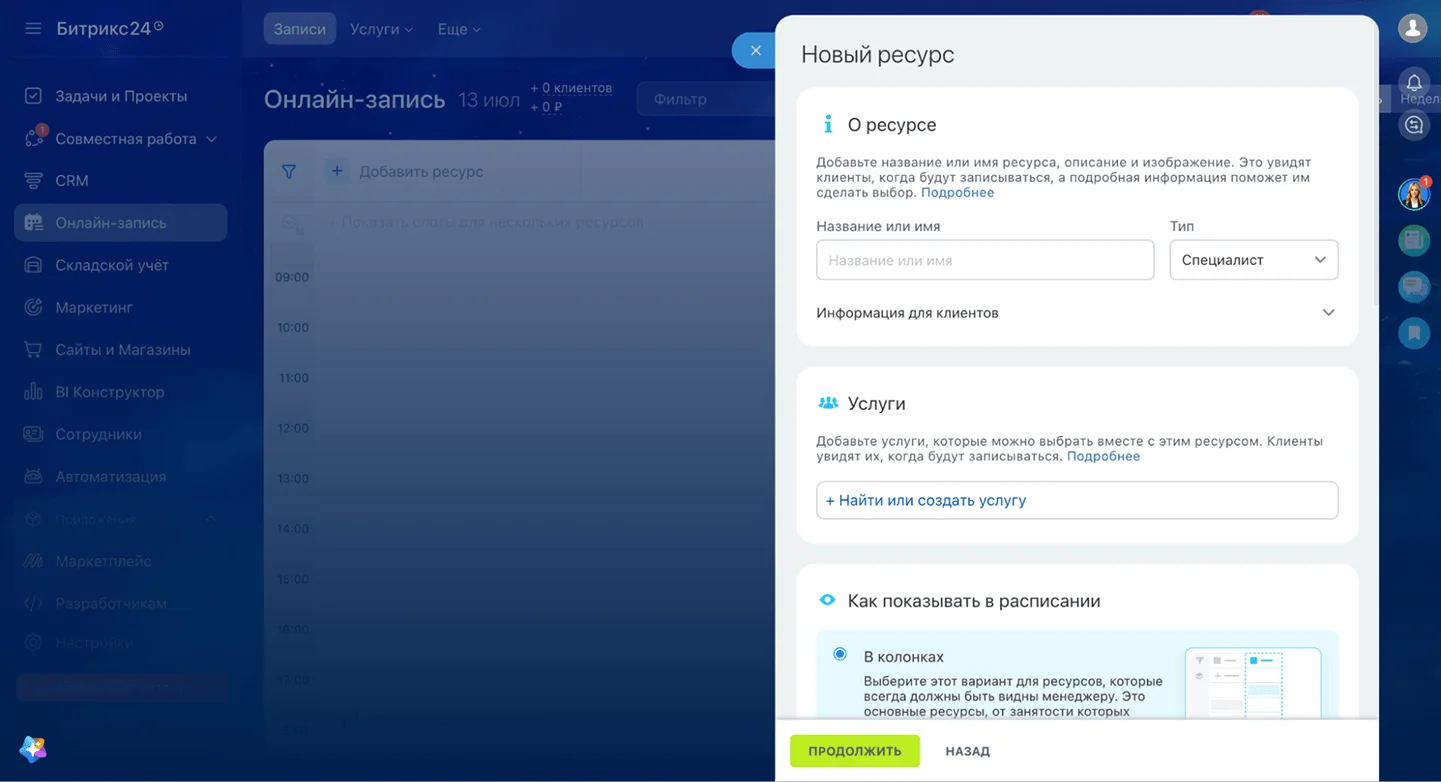1441x782 pixels.
Task: Open the hamburger main menu
Action: [x=33, y=29]
